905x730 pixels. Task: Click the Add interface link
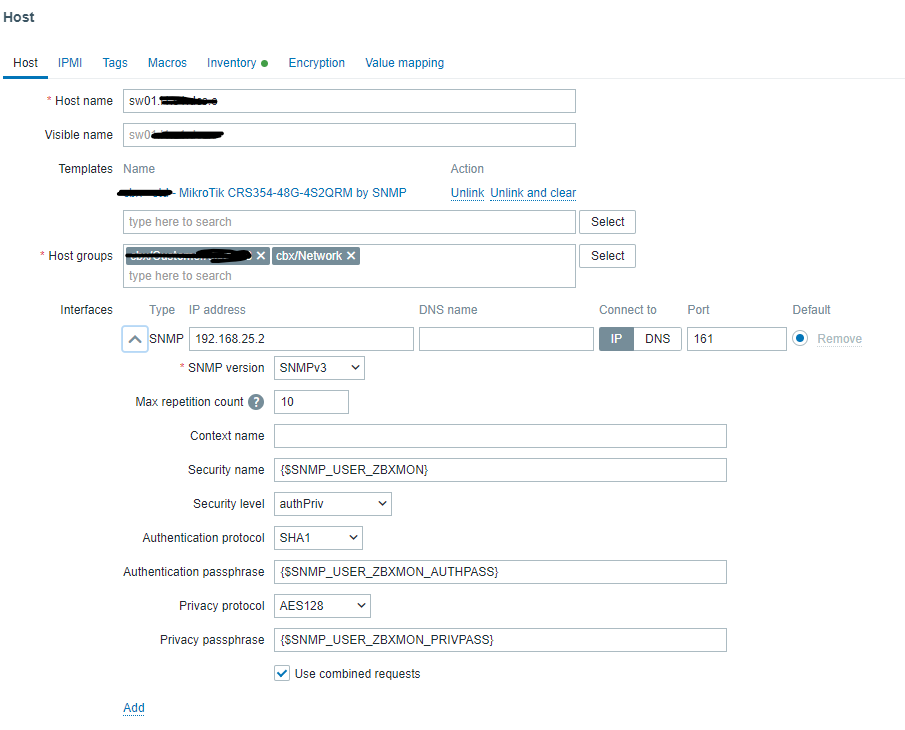tap(133, 708)
